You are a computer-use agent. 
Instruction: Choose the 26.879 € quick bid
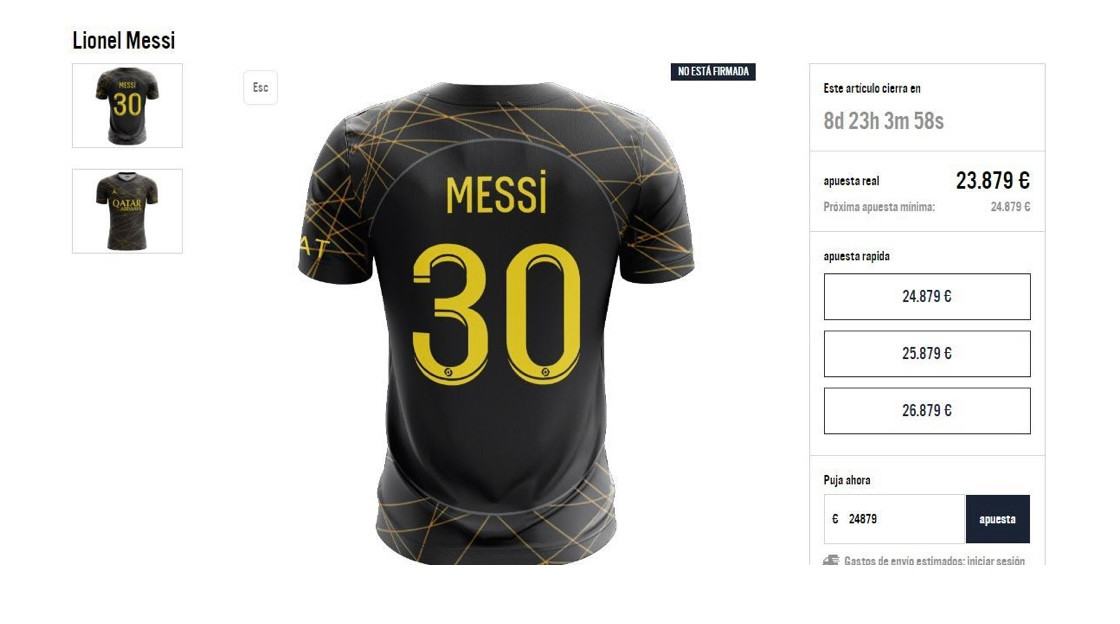pos(927,411)
